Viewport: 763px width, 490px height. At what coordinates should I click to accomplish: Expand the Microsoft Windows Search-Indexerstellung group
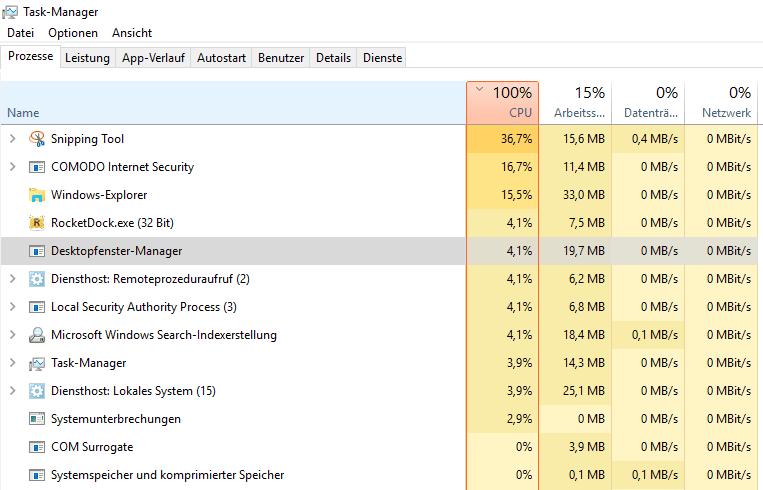[13, 335]
